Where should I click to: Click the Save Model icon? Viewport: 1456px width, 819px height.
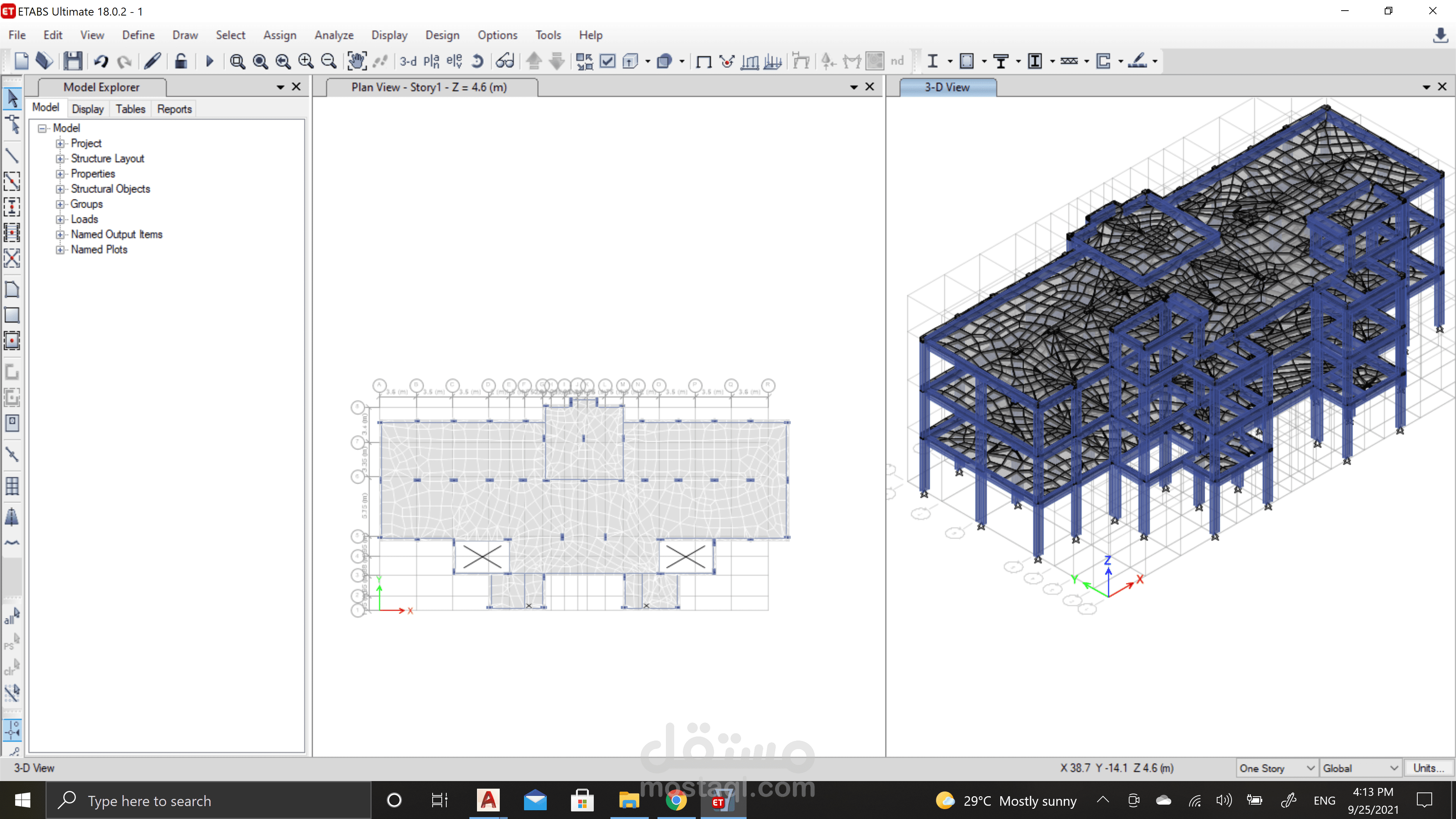pos(72,61)
